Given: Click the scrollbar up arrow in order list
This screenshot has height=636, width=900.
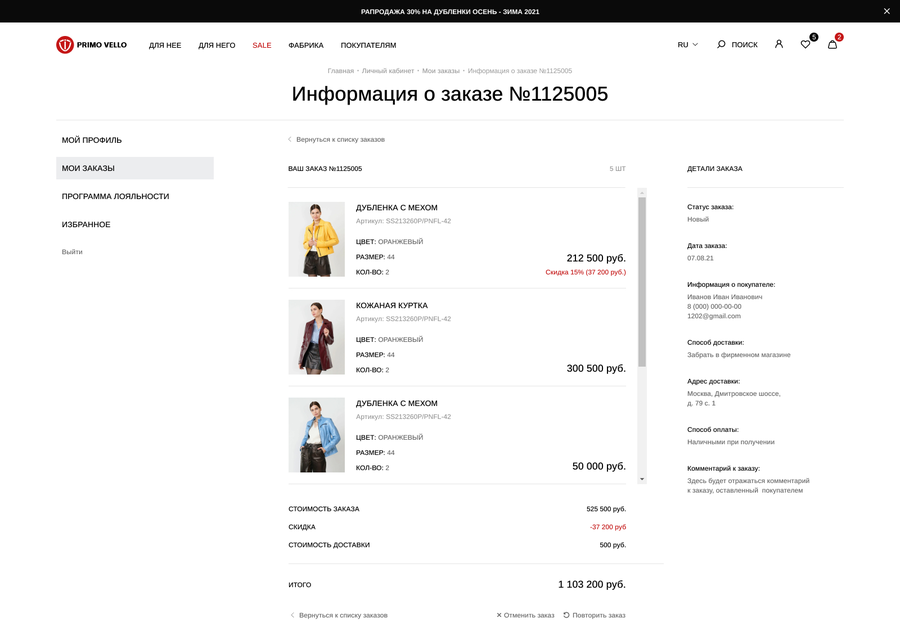Looking at the screenshot, I should tap(642, 193).
